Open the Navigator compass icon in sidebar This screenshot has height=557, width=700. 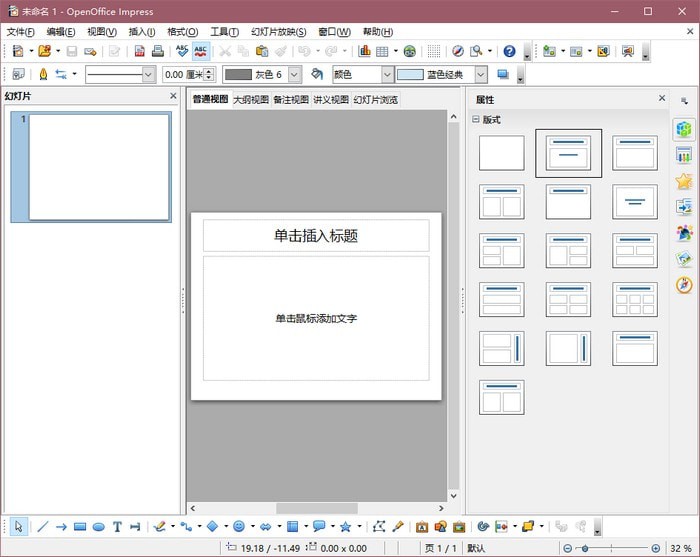pyautogui.click(x=684, y=285)
